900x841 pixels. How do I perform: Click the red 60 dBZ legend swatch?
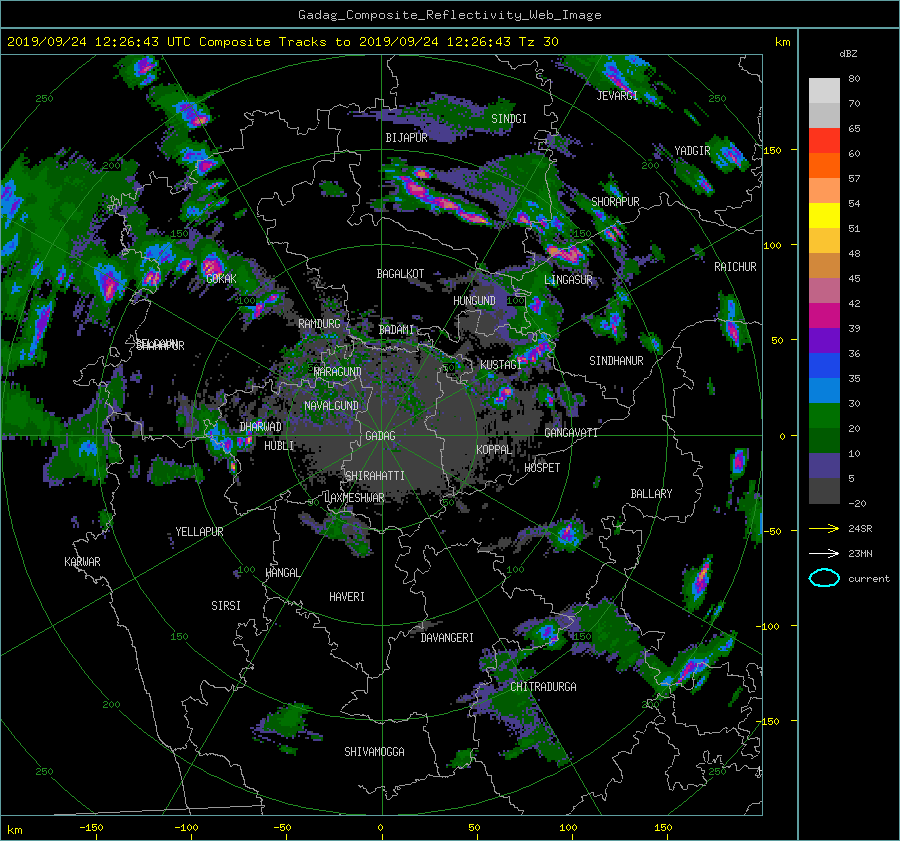click(824, 140)
